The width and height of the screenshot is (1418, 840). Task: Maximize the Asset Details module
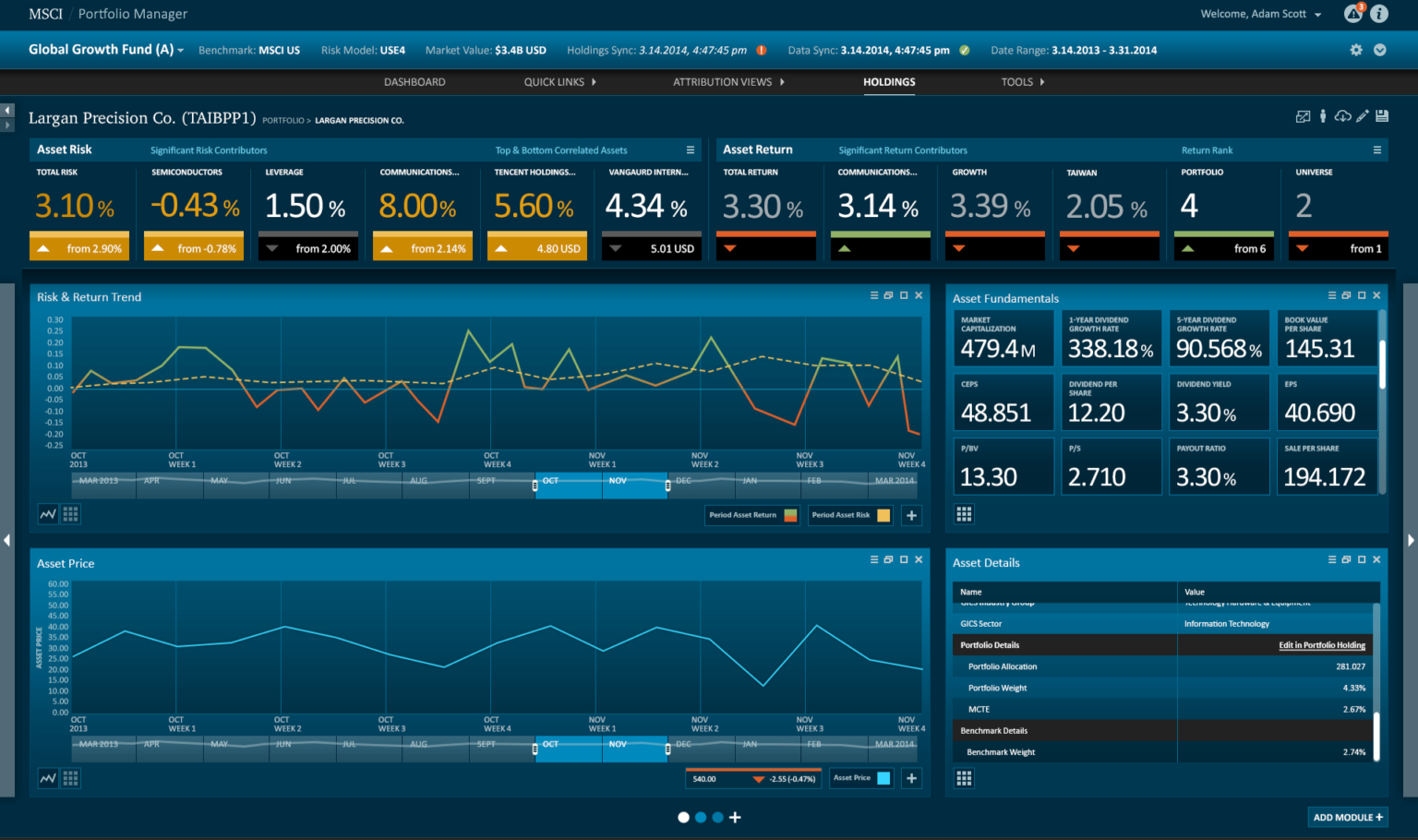point(1362,559)
